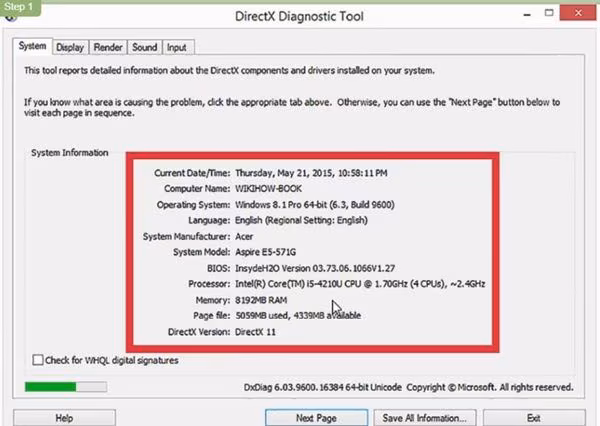Switch to the System tab

point(33,46)
